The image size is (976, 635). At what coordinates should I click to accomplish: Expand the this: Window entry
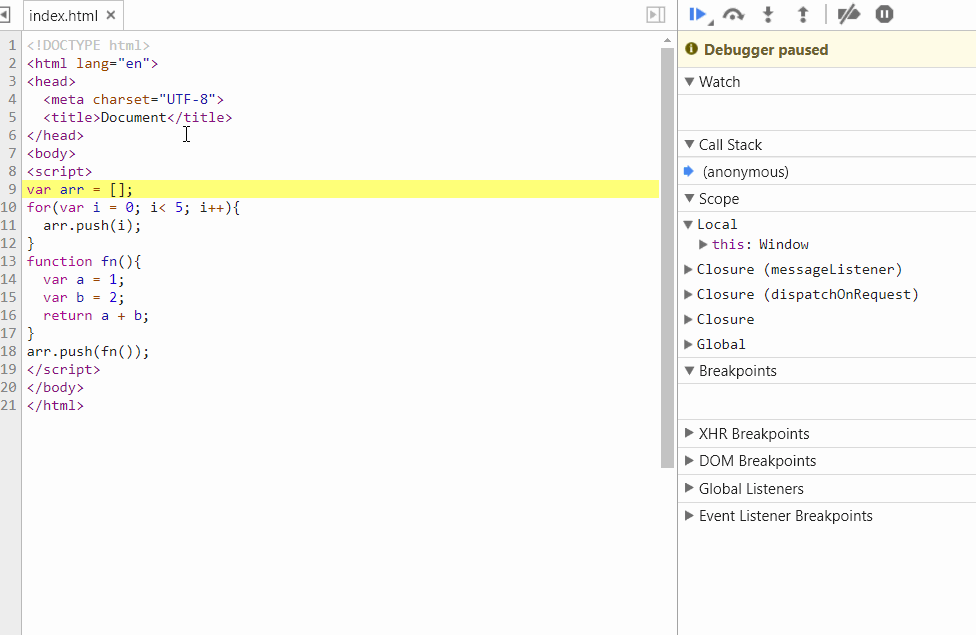click(703, 244)
